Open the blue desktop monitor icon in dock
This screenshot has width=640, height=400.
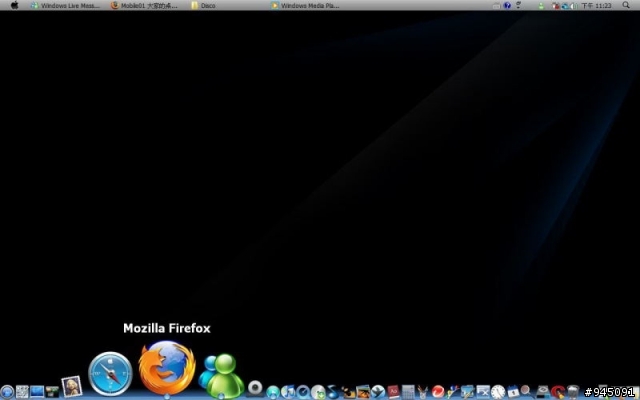37,392
